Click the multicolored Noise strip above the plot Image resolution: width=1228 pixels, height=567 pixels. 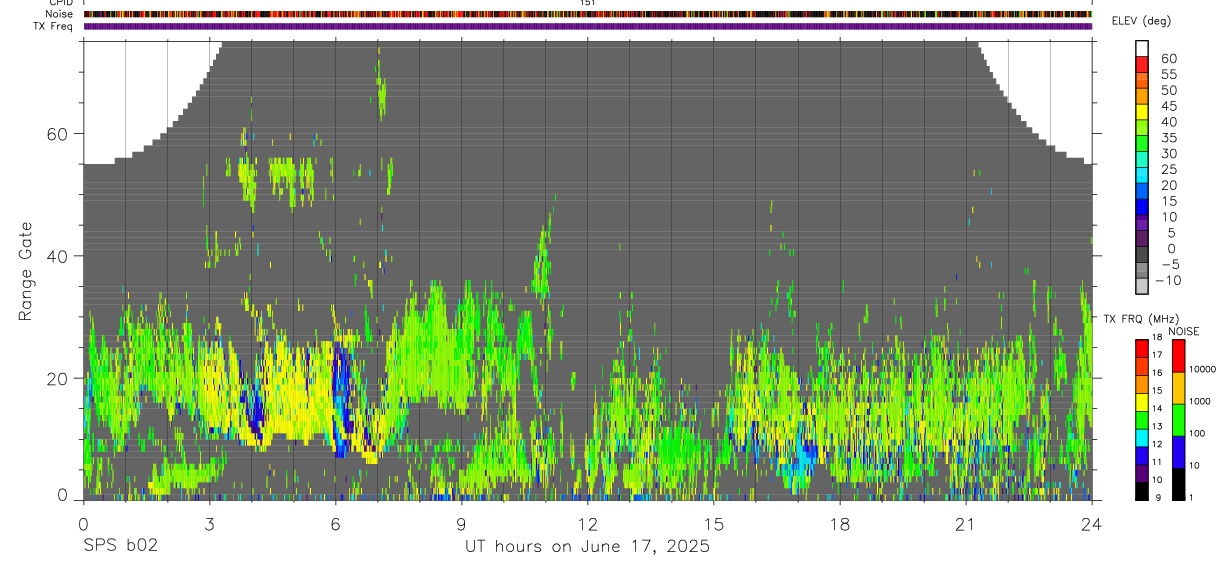pyautogui.click(x=588, y=14)
